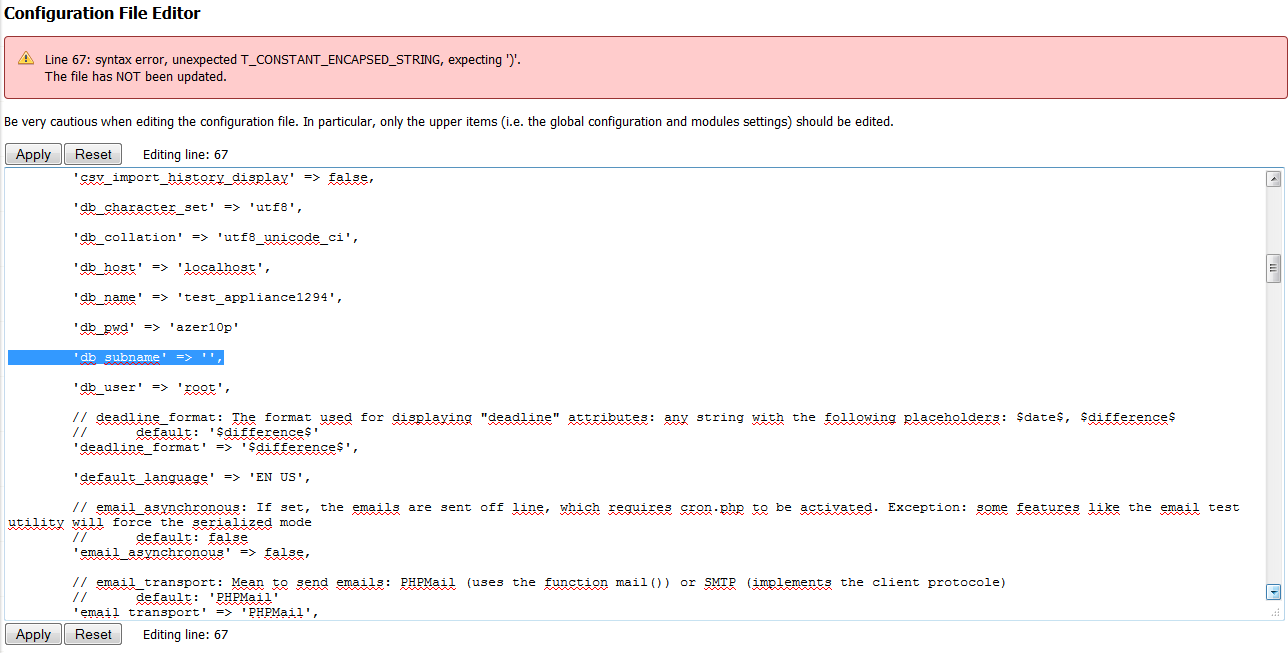Grab the vertical scrollbar thumb

point(1273,267)
